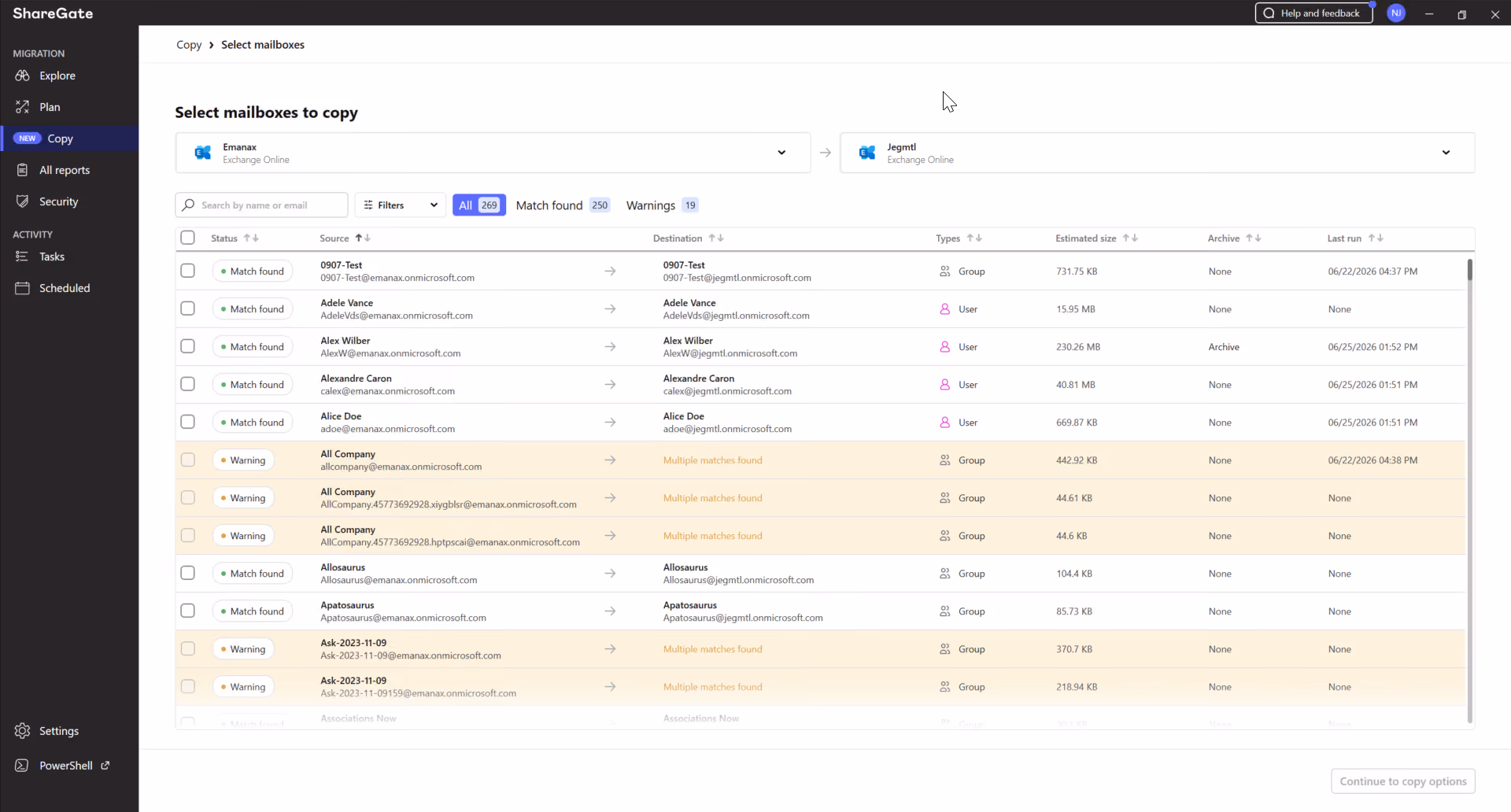
Task: Switch to the Warnings tab
Action: click(x=662, y=205)
